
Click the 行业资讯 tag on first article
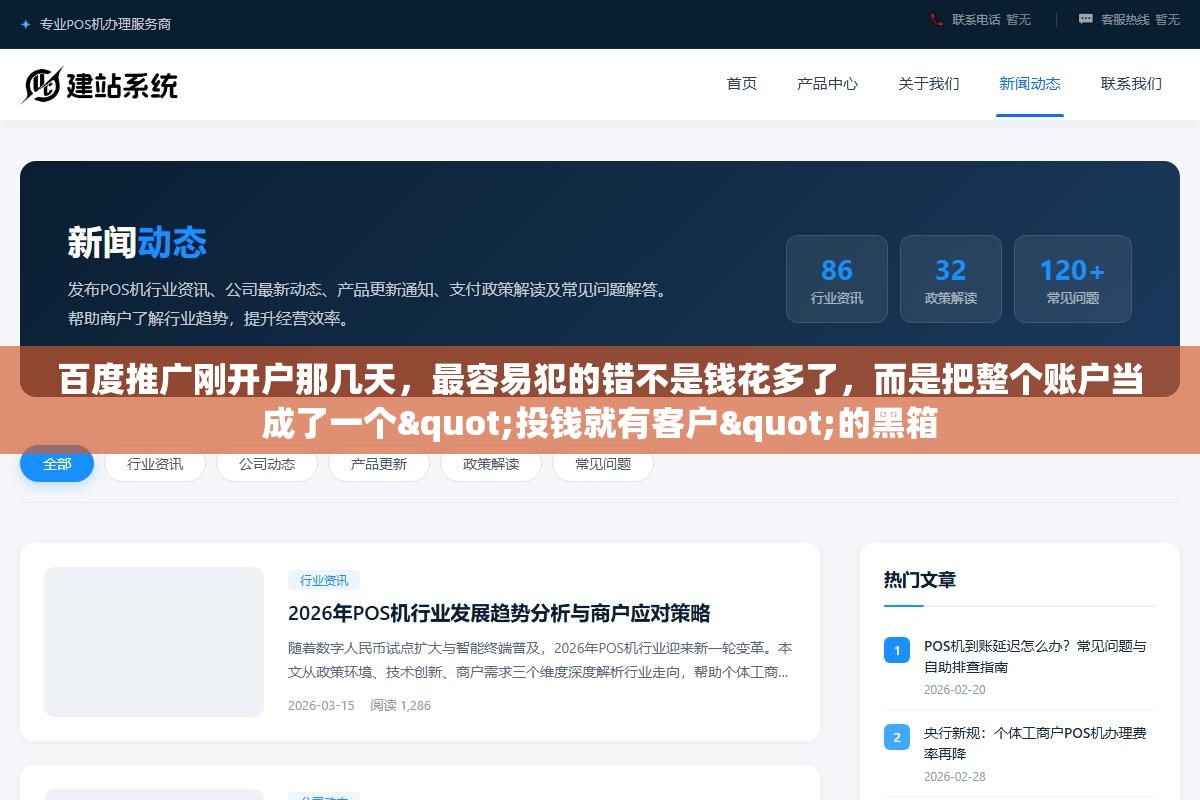coord(324,580)
